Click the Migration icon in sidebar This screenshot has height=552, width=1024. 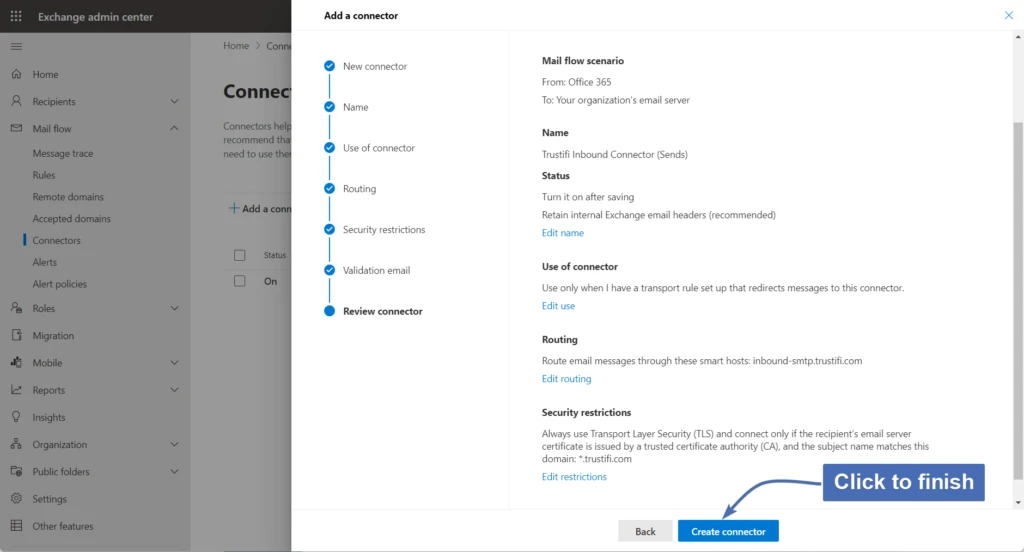(x=16, y=336)
